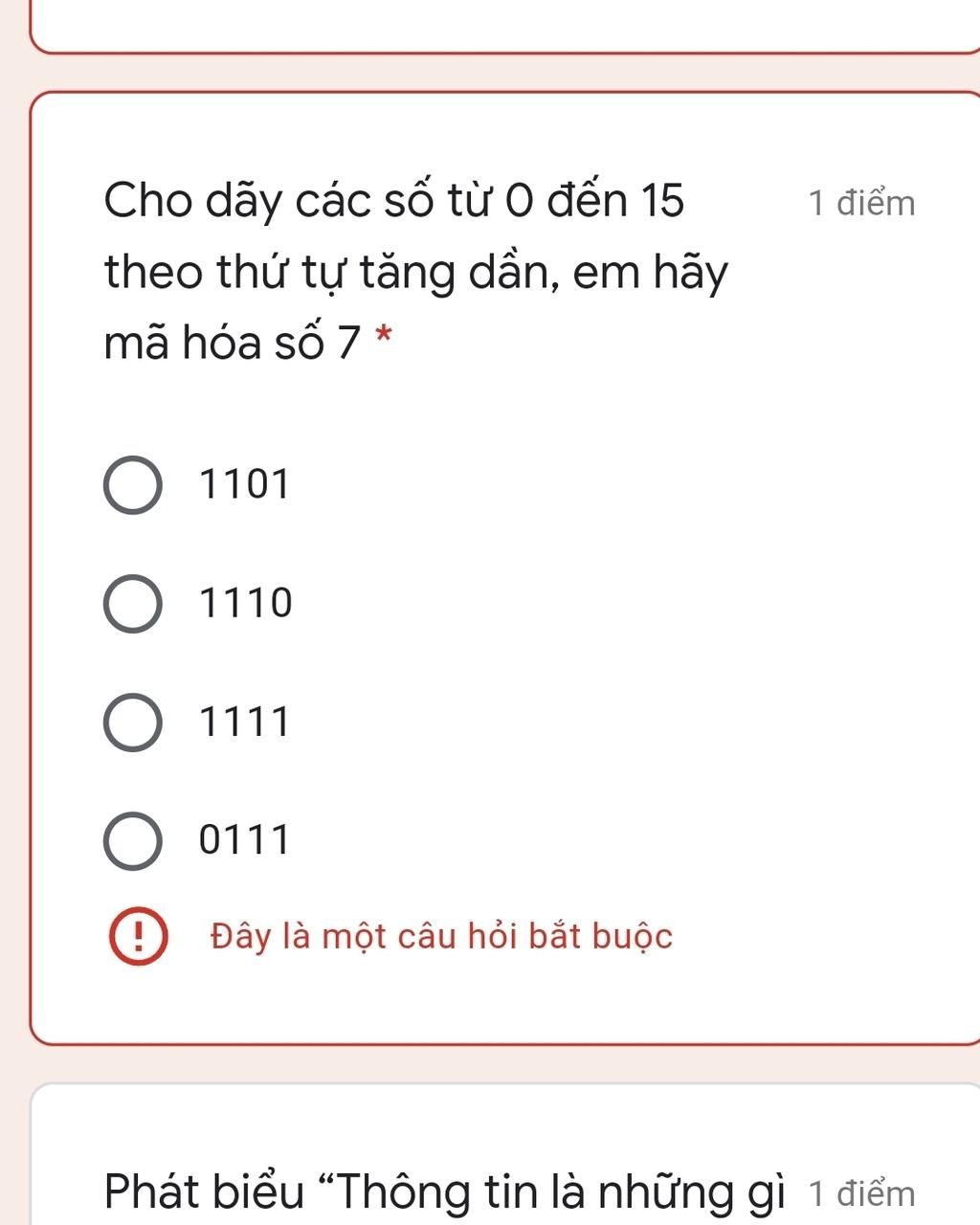Click "1 điểm" beside the "Cho dãy" question
The height and width of the screenshot is (1225, 980).
pyautogui.click(x=861, y=204)
